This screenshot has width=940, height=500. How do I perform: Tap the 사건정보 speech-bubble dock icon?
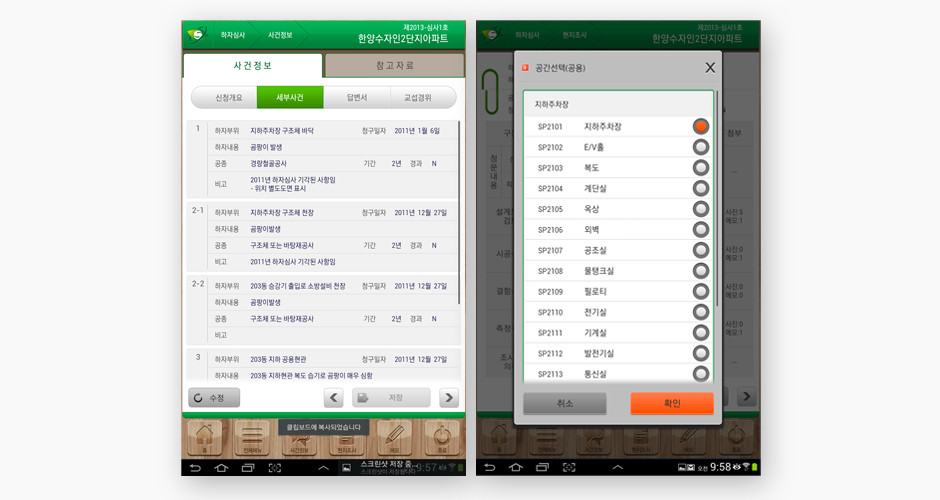(299, 444)
